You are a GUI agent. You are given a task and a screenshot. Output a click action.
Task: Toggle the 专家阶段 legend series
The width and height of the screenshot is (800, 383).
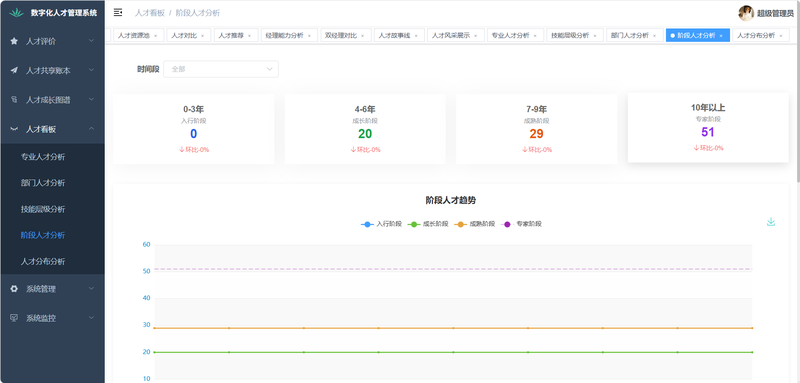point(521,224)
